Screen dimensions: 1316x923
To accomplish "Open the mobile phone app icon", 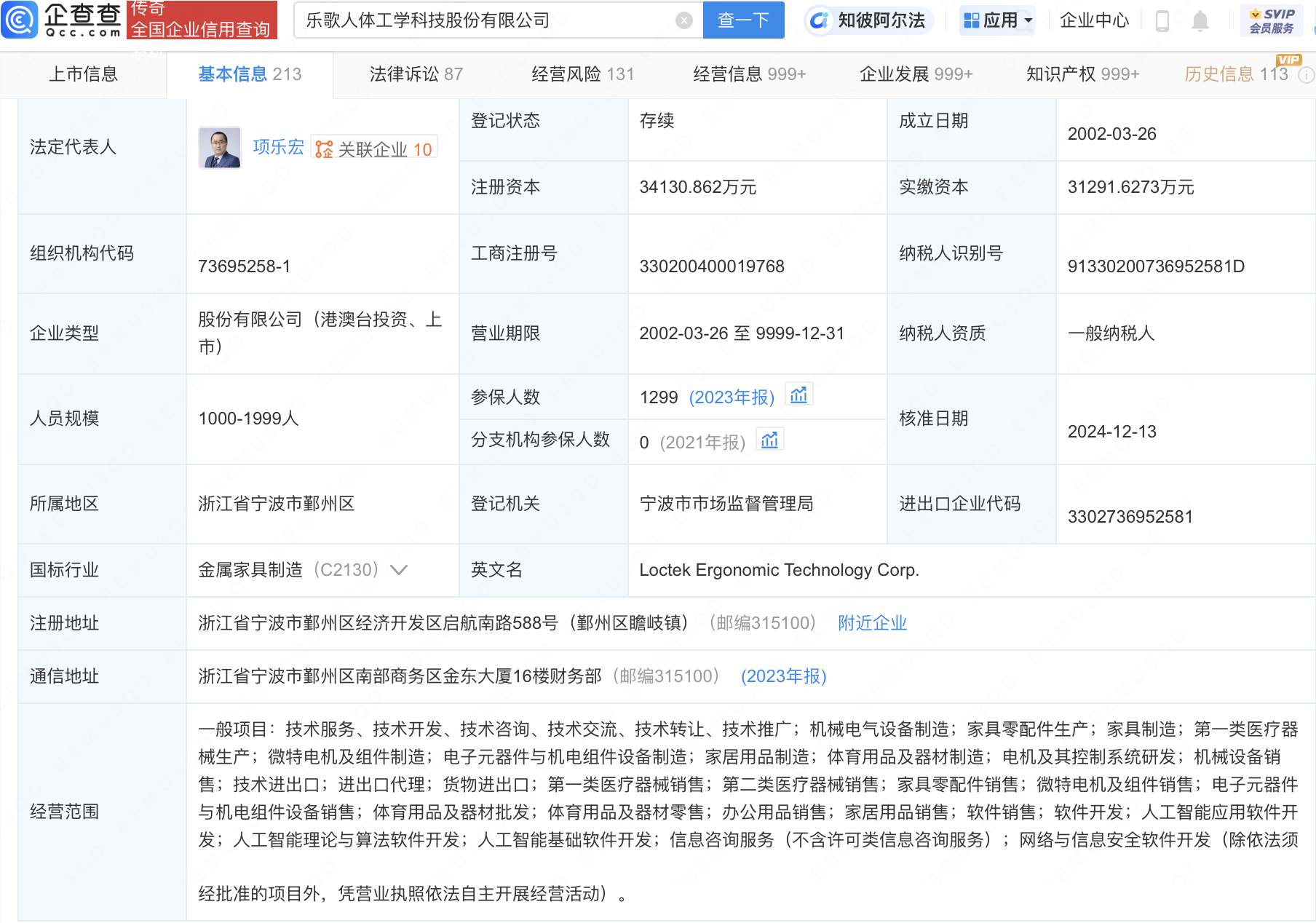I will [x=1162, y=21].
